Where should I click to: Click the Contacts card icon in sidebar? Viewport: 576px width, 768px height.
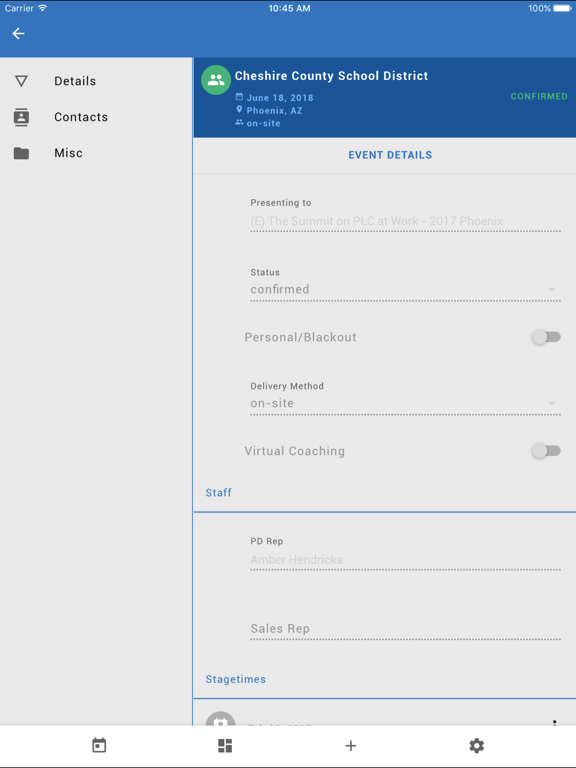coord(21,117)
